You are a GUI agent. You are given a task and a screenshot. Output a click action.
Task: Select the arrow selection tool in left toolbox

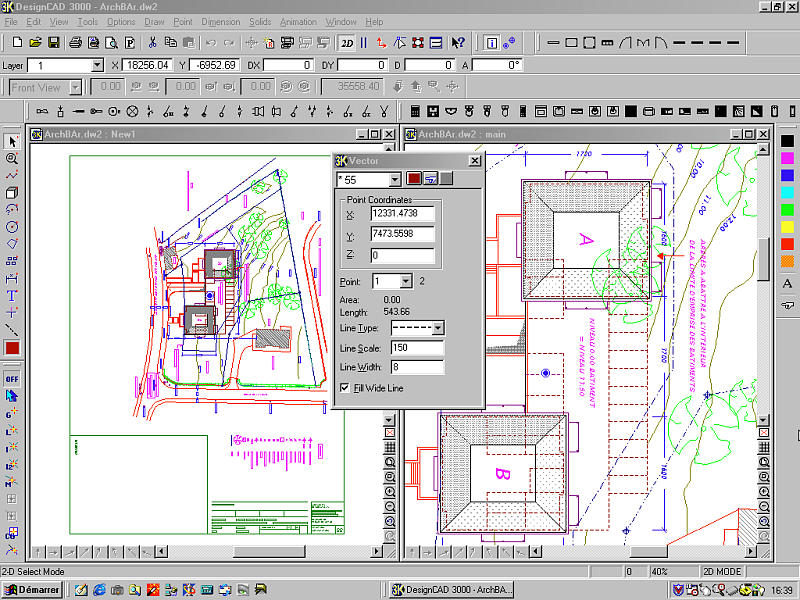click(12, 141)
